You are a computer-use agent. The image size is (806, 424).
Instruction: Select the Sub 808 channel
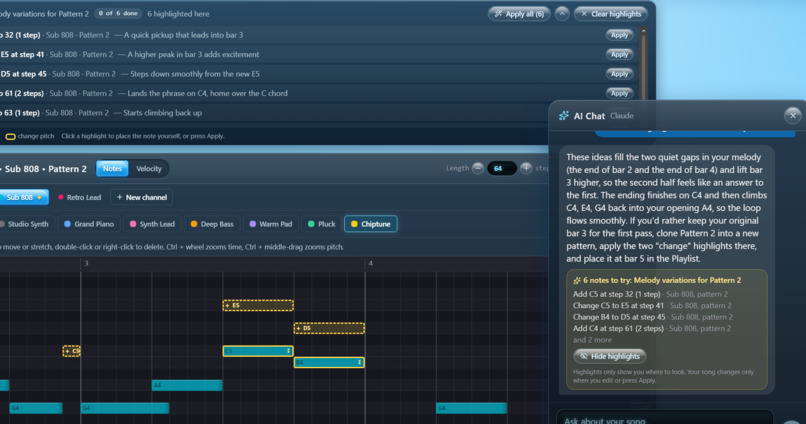click(x=23, y=197)
